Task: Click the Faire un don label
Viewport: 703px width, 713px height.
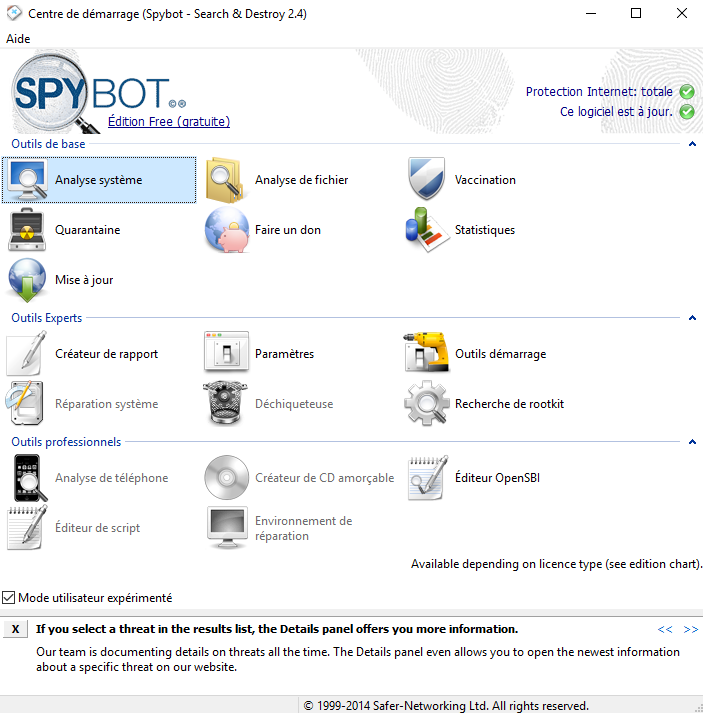Action: (x=288, y=230)
